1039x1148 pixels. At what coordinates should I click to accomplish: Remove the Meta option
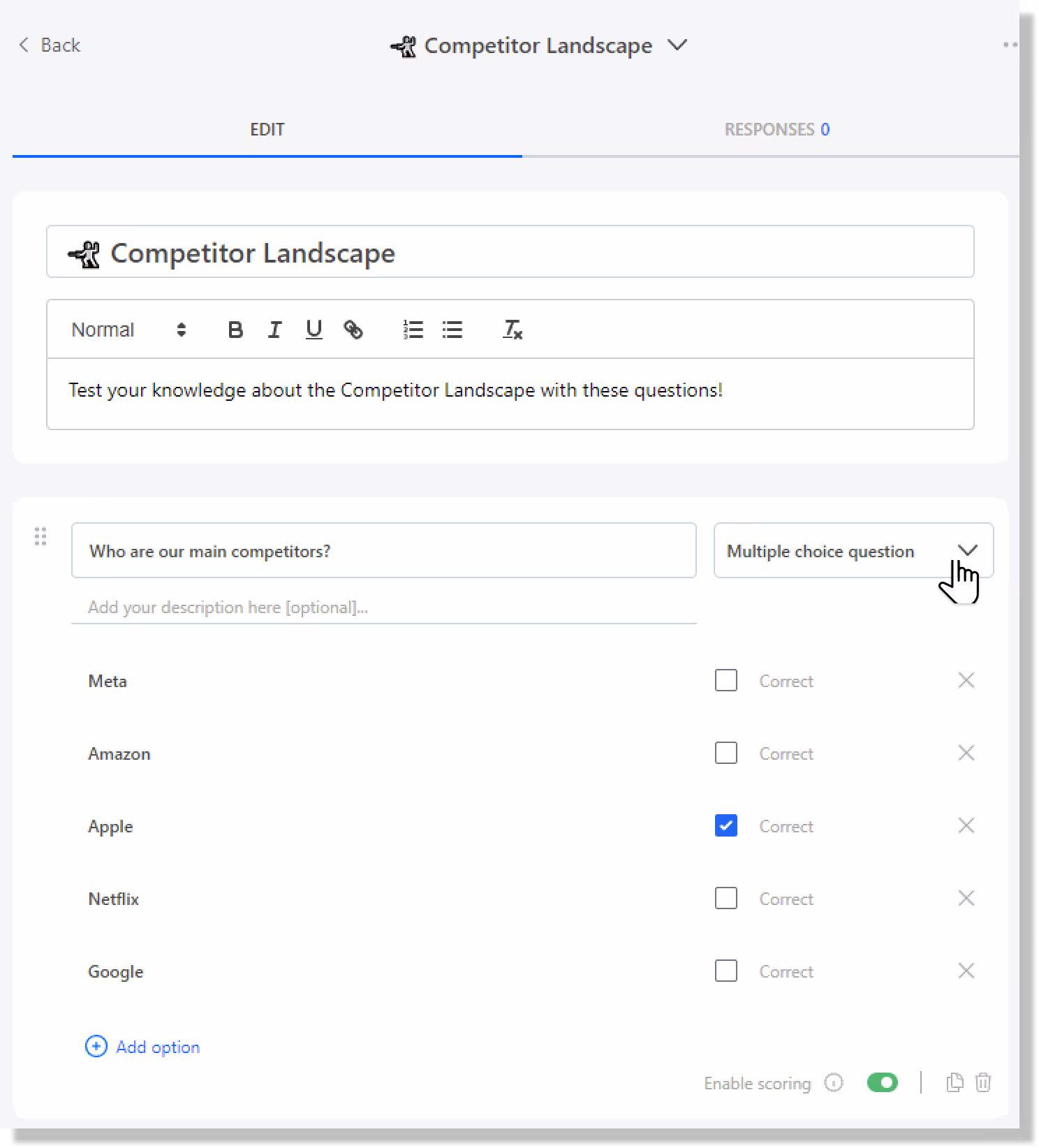(x=966, y=680)
